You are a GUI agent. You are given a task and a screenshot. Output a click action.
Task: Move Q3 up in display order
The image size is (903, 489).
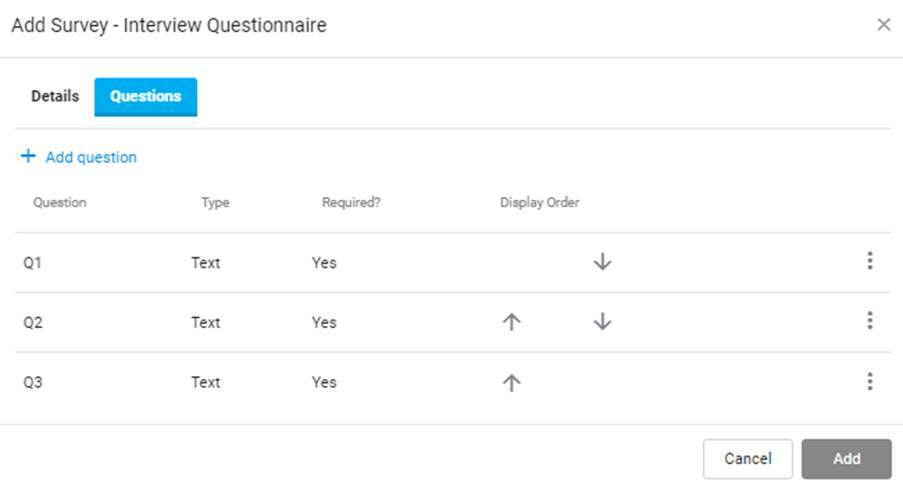511,382
